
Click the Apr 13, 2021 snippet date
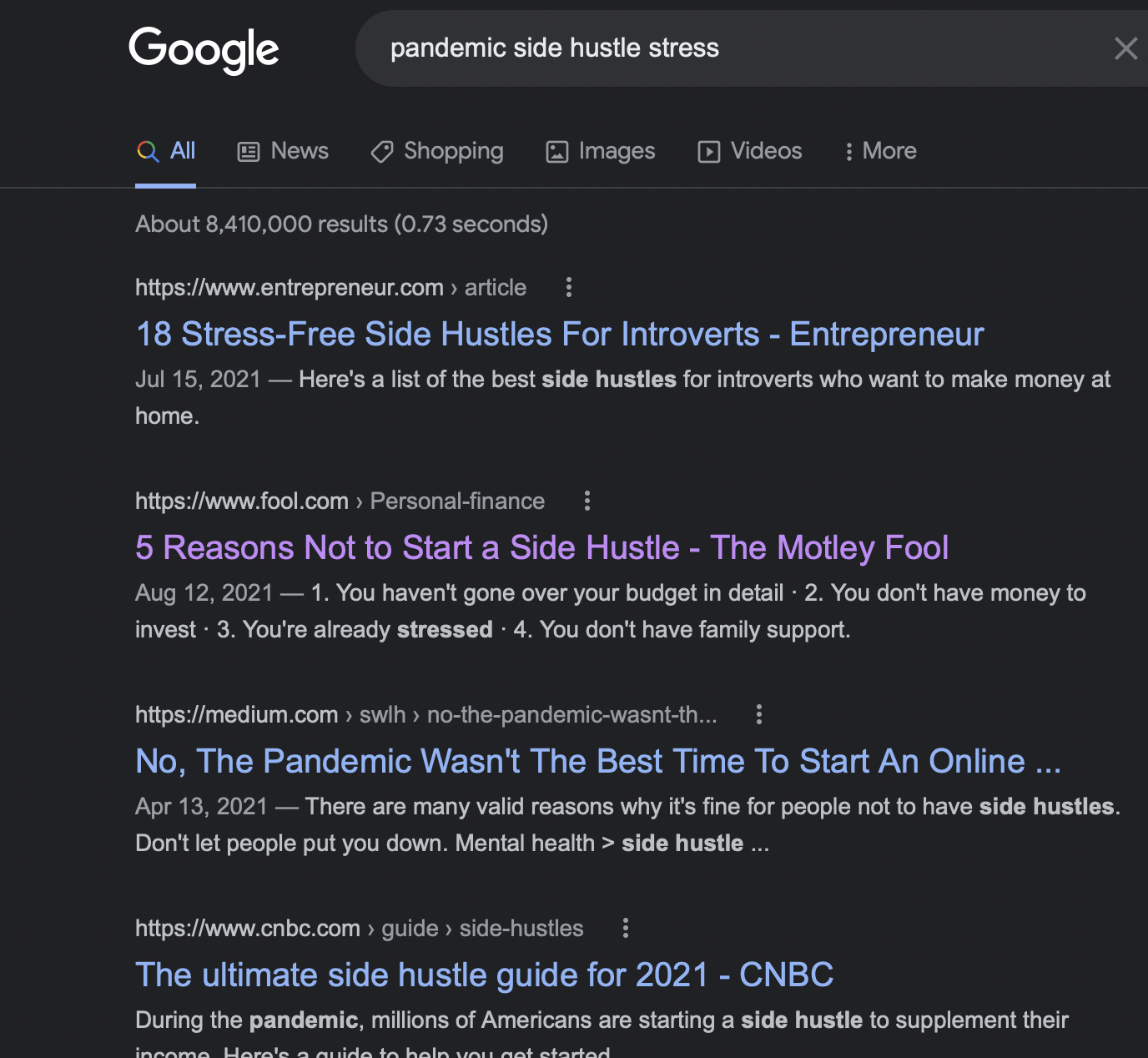pyautogui.click(x=201, y=807)
